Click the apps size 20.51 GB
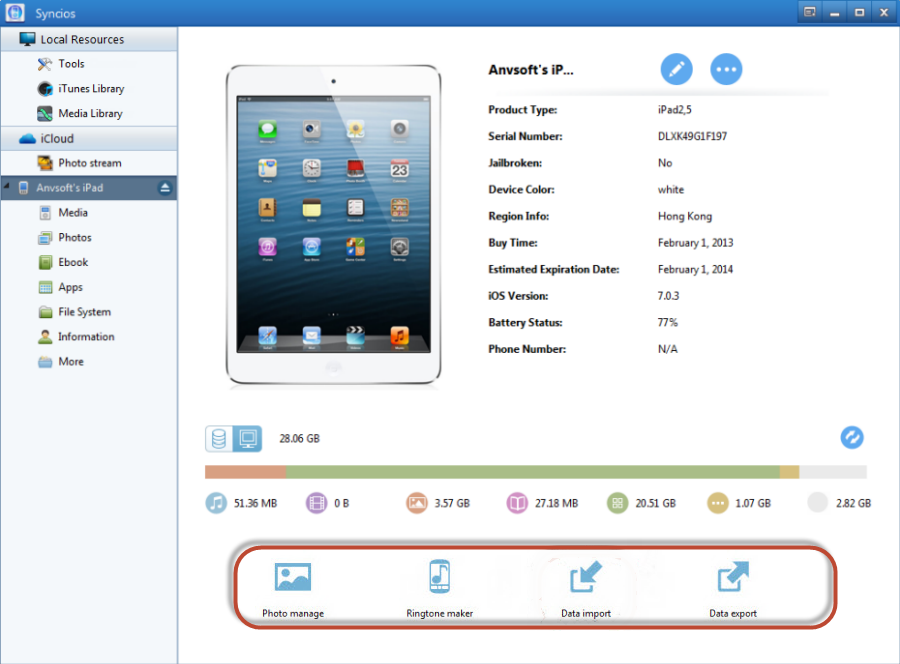 pos(655,503)
